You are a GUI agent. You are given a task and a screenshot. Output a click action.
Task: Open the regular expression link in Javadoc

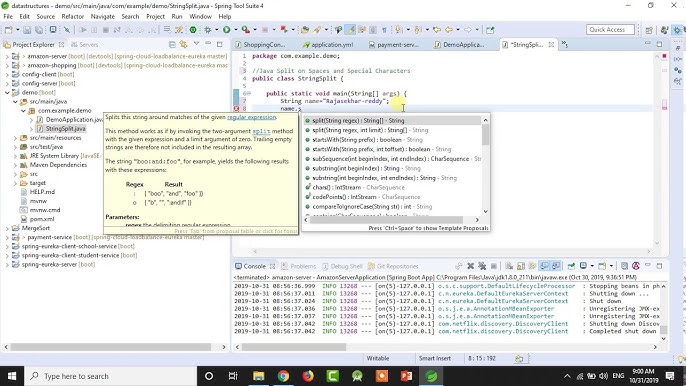click(x=252, y=117)
